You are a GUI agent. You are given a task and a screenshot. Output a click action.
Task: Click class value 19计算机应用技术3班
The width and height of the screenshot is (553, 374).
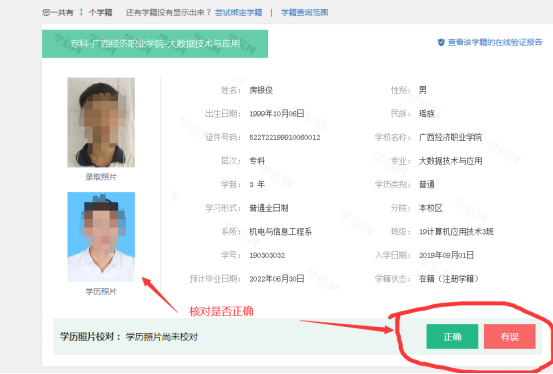[x=456, y=232]
